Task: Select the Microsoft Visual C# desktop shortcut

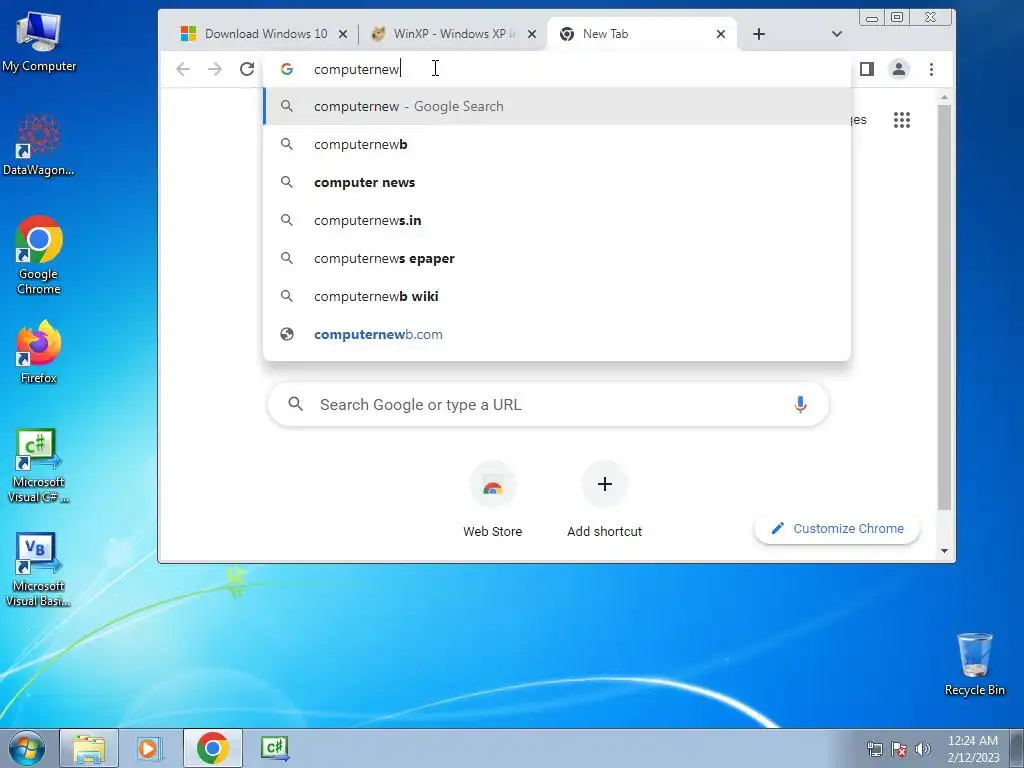Action: click(x=39, y=466)
